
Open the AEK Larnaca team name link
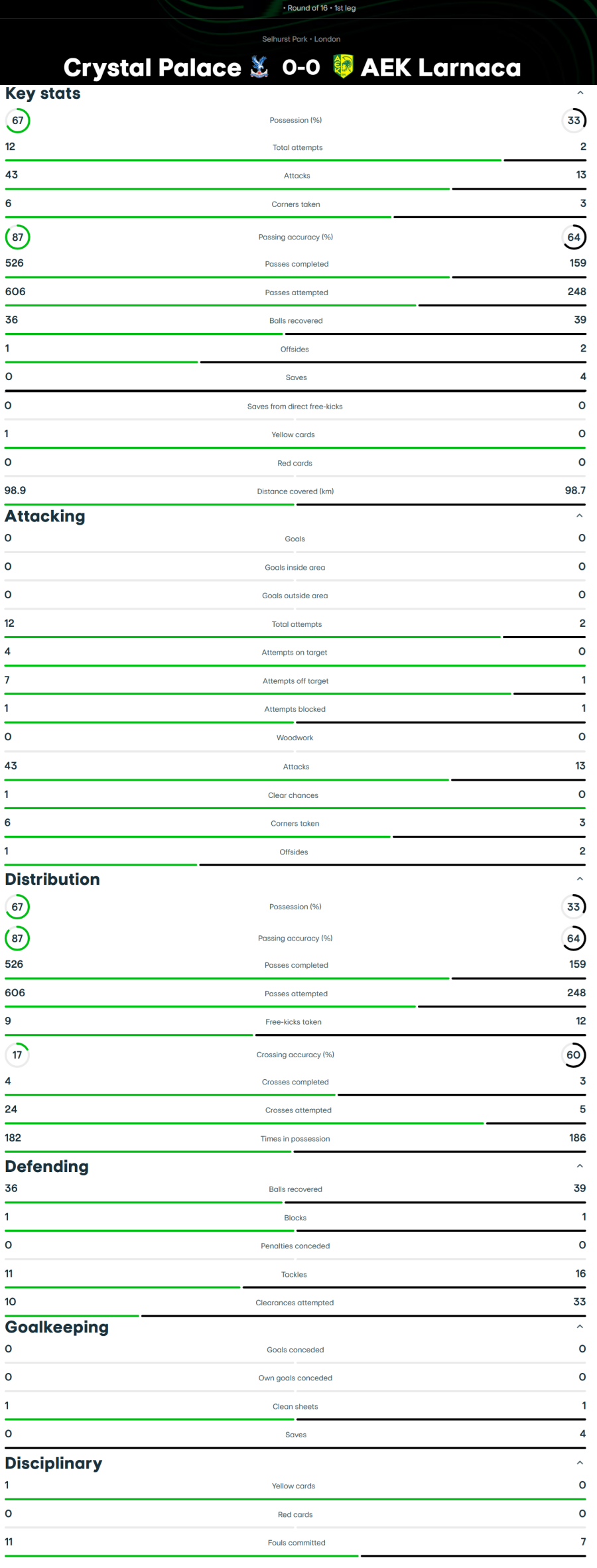coord(440,68)
